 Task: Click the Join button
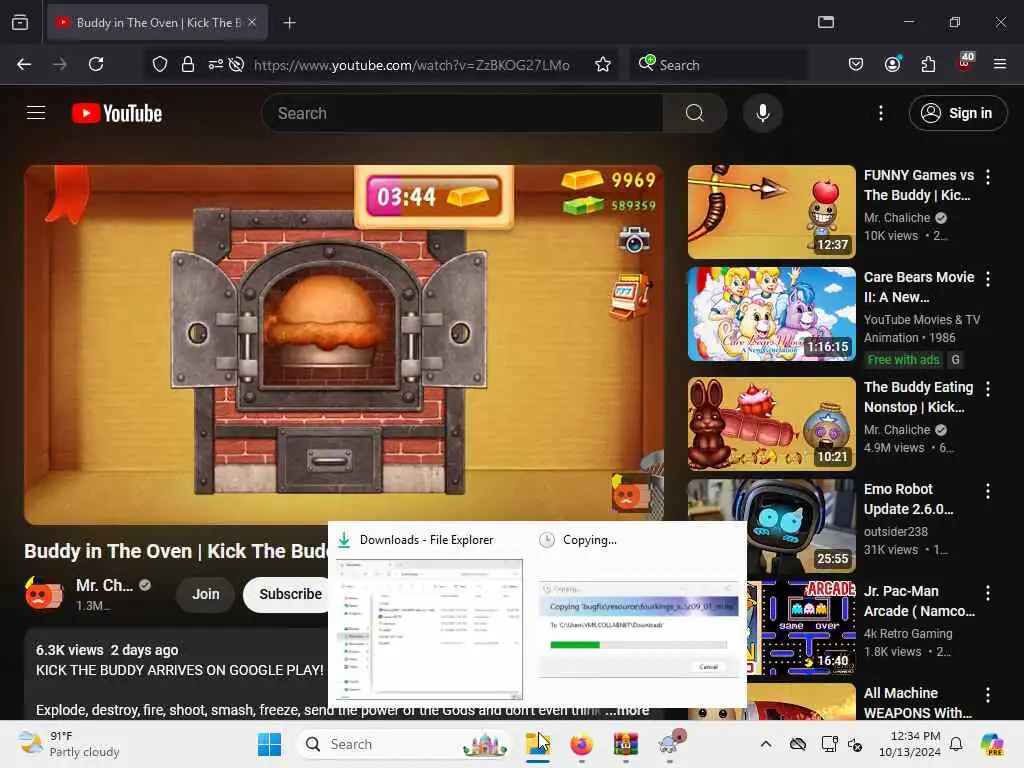click(206, 594)
